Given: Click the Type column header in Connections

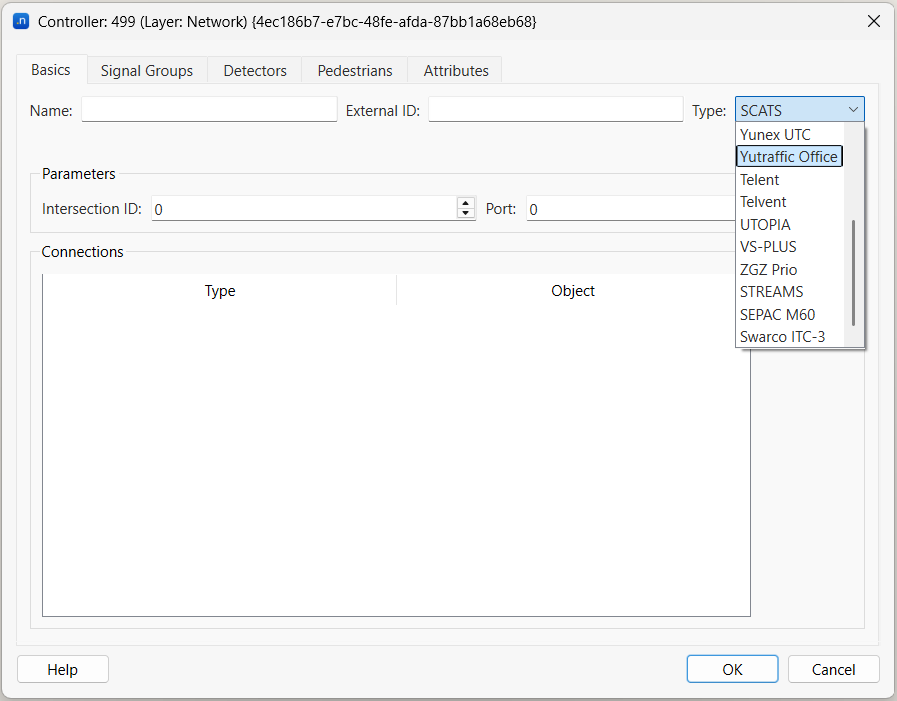Looking at the screenshot, I should (220, 291).
